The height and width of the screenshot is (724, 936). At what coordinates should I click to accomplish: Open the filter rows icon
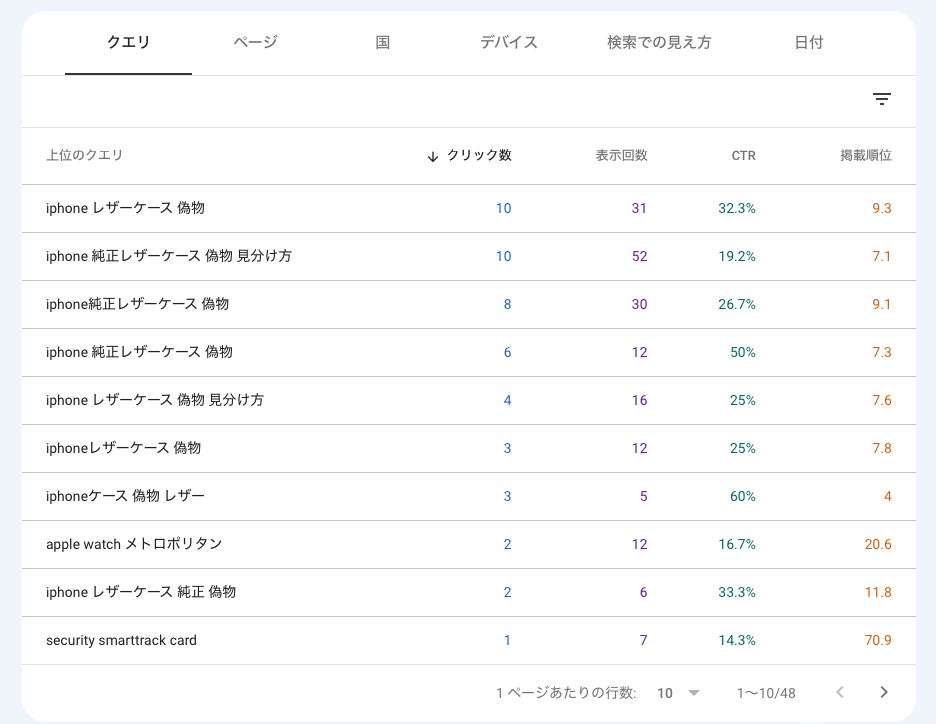[x=881, y=99]
